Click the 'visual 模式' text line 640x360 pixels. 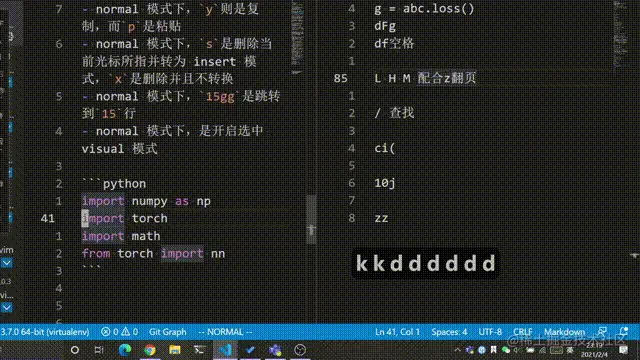coord(119,149)
